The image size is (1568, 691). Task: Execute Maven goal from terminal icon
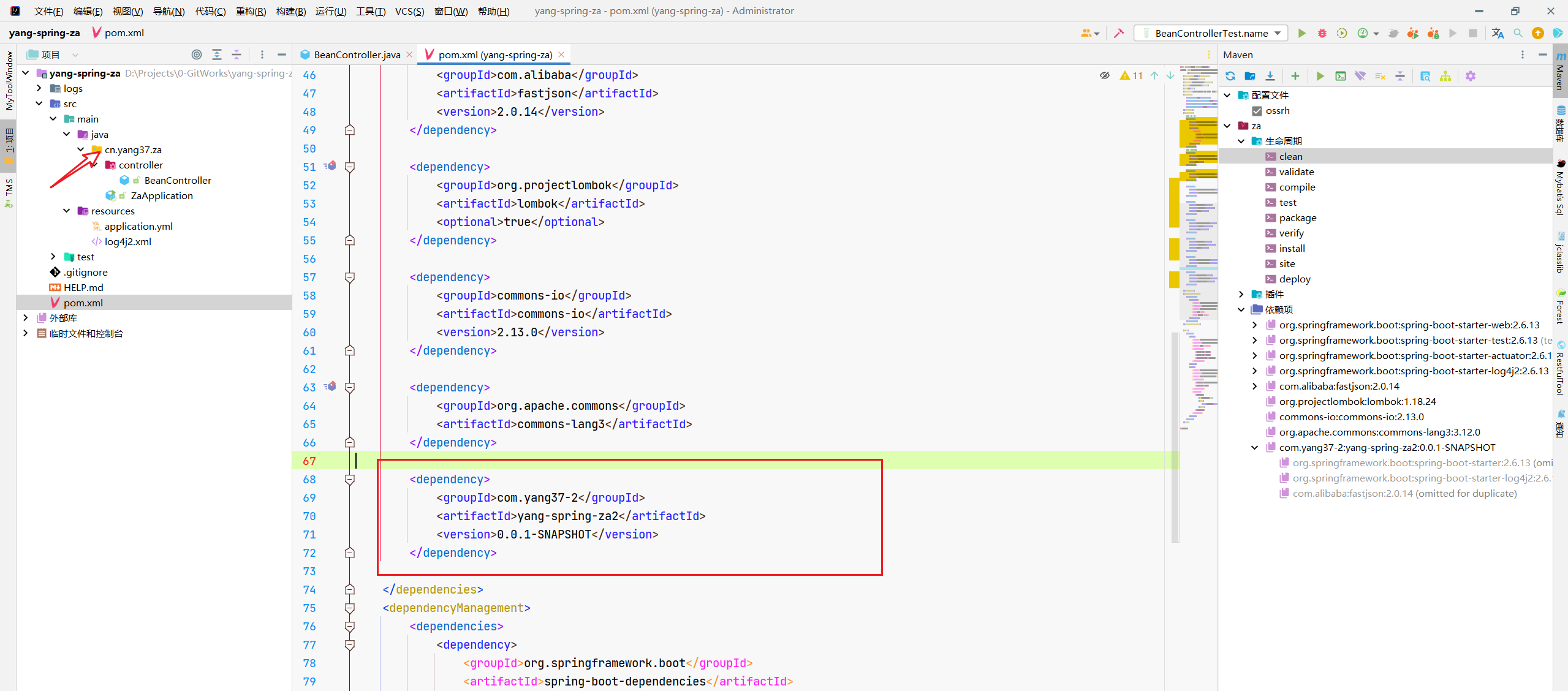1341,76
